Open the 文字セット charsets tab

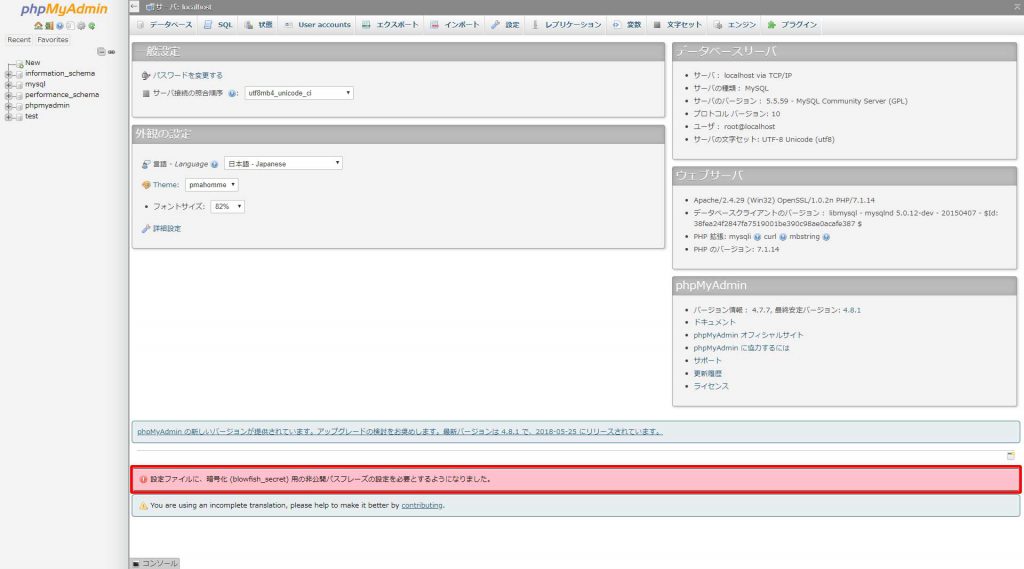point(678,25)
